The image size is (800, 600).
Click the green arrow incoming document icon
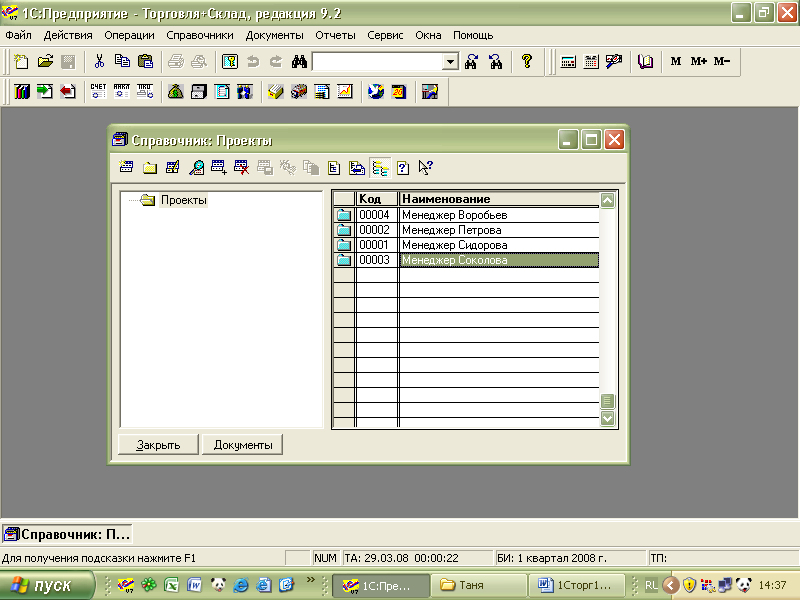pos(45,92)
